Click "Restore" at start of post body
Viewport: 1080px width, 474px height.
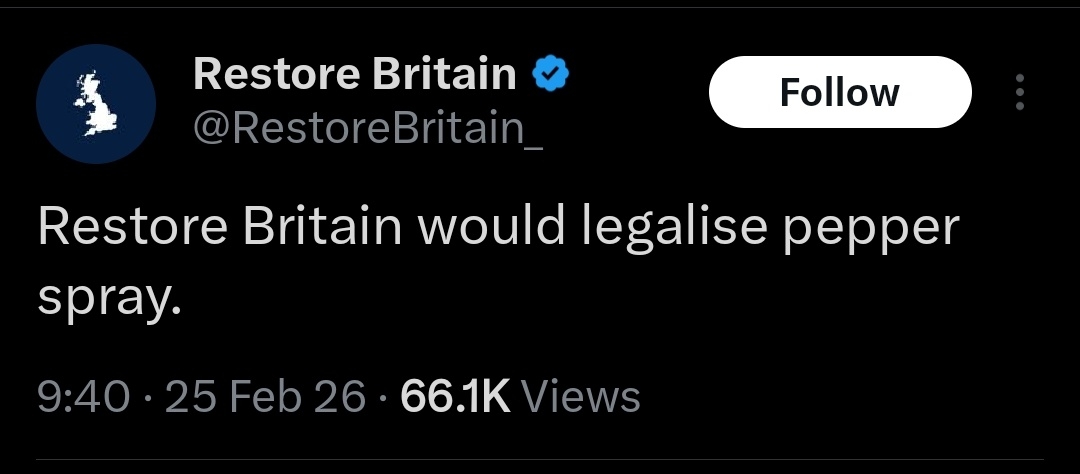[133, 229]
